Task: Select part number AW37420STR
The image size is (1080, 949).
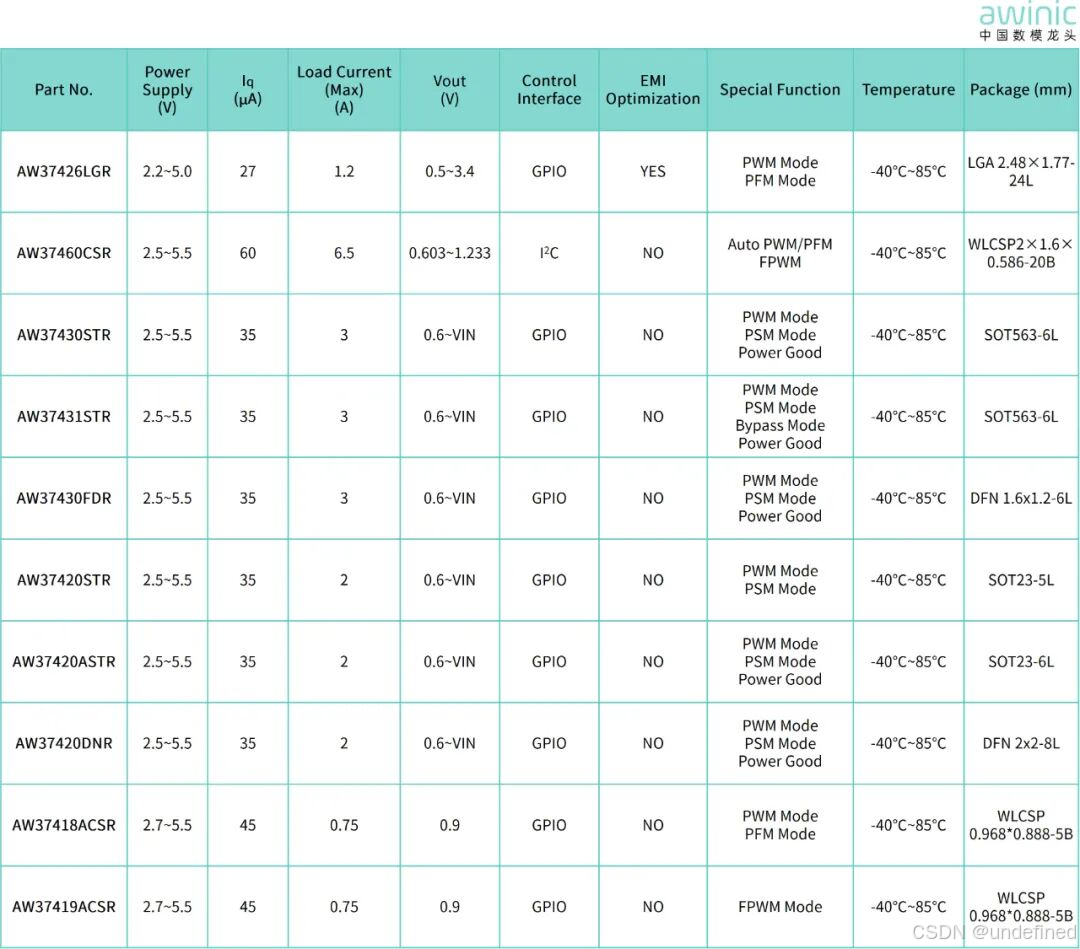Action: coord(63,580)
